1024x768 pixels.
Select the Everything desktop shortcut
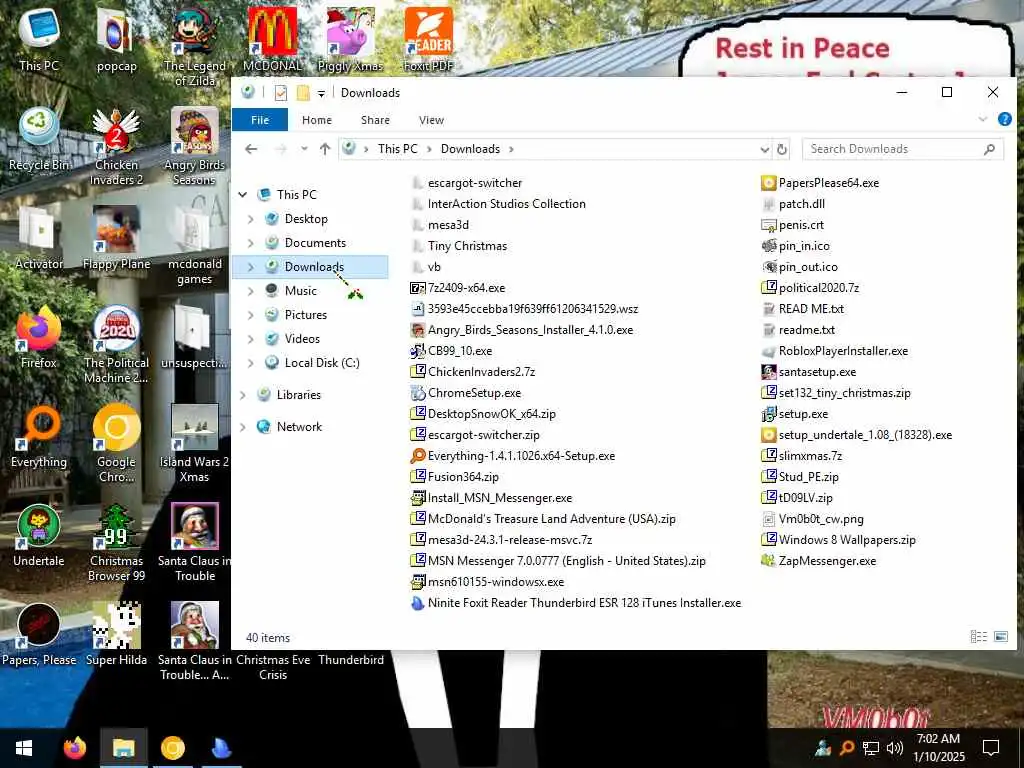pos(39,436)
